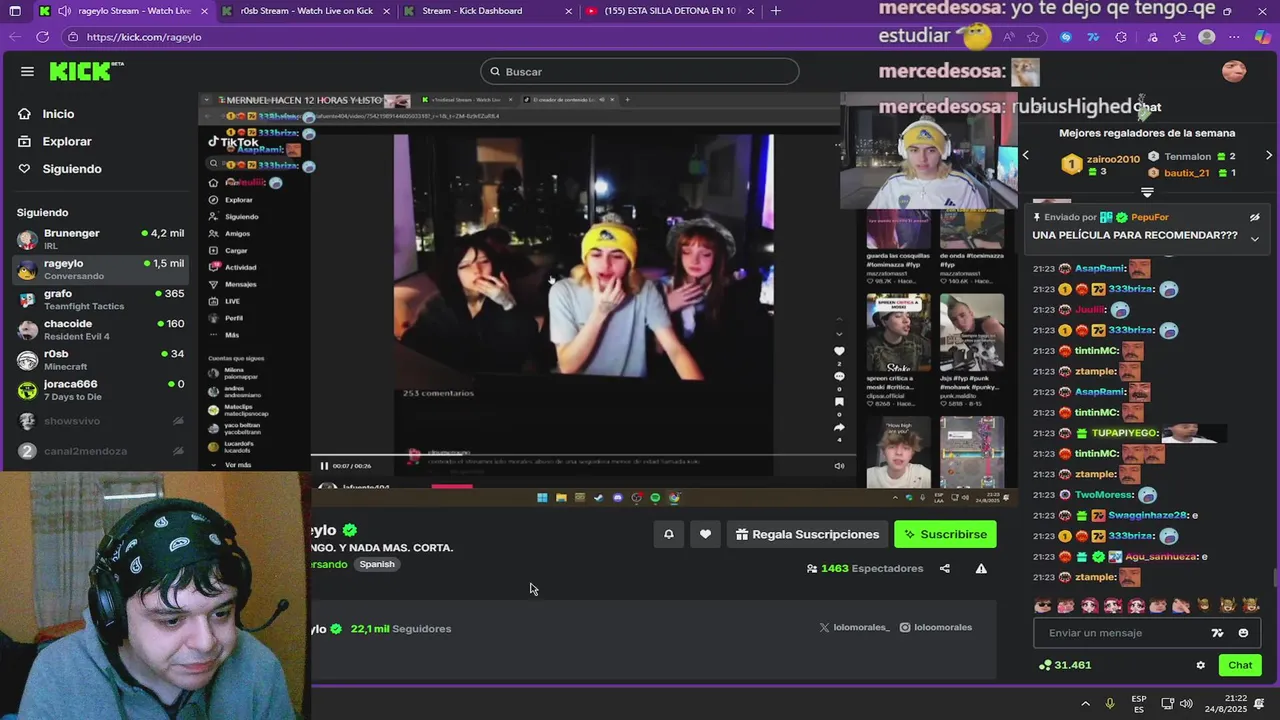The image size is (1280, 720).
Task: Go to previous leaderboard with left arrow
Action: 1025,155
